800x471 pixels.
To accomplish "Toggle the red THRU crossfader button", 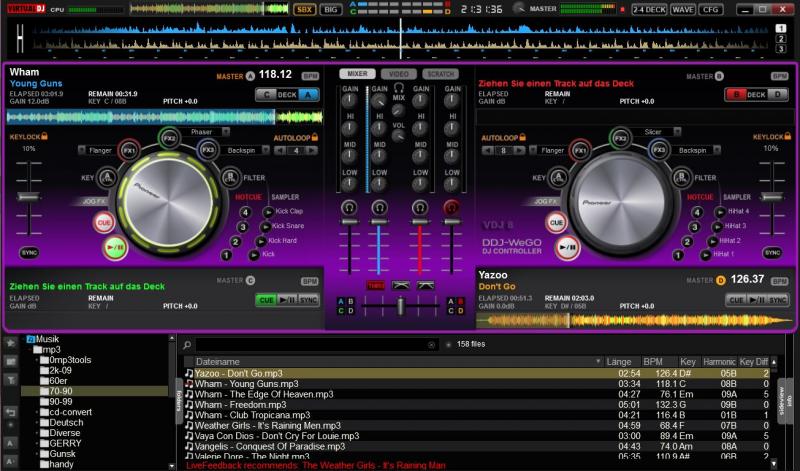I will (x=376, y=286).
